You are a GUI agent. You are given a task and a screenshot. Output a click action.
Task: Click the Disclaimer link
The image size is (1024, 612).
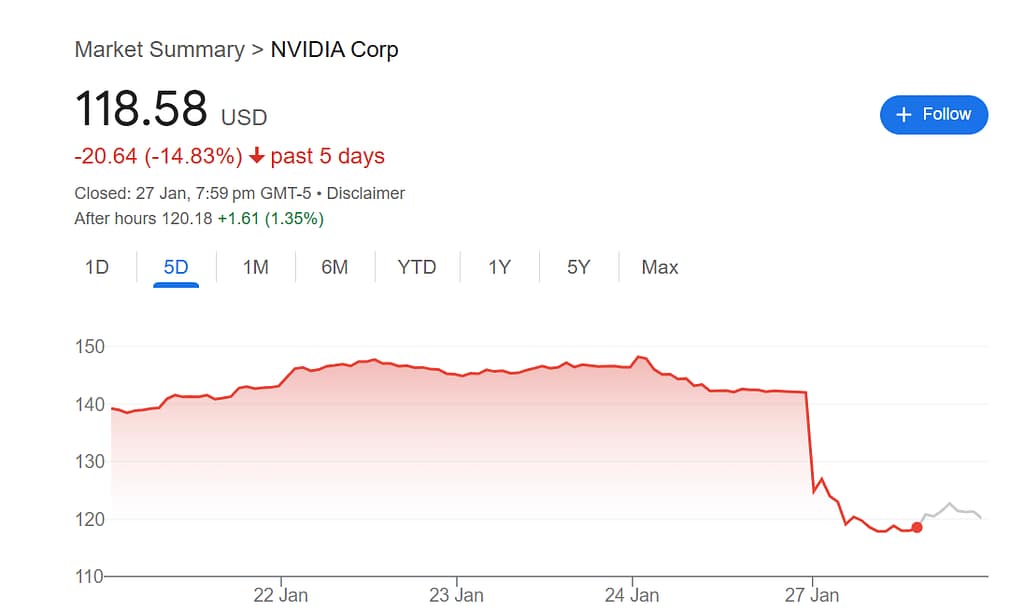coord(366,193)
